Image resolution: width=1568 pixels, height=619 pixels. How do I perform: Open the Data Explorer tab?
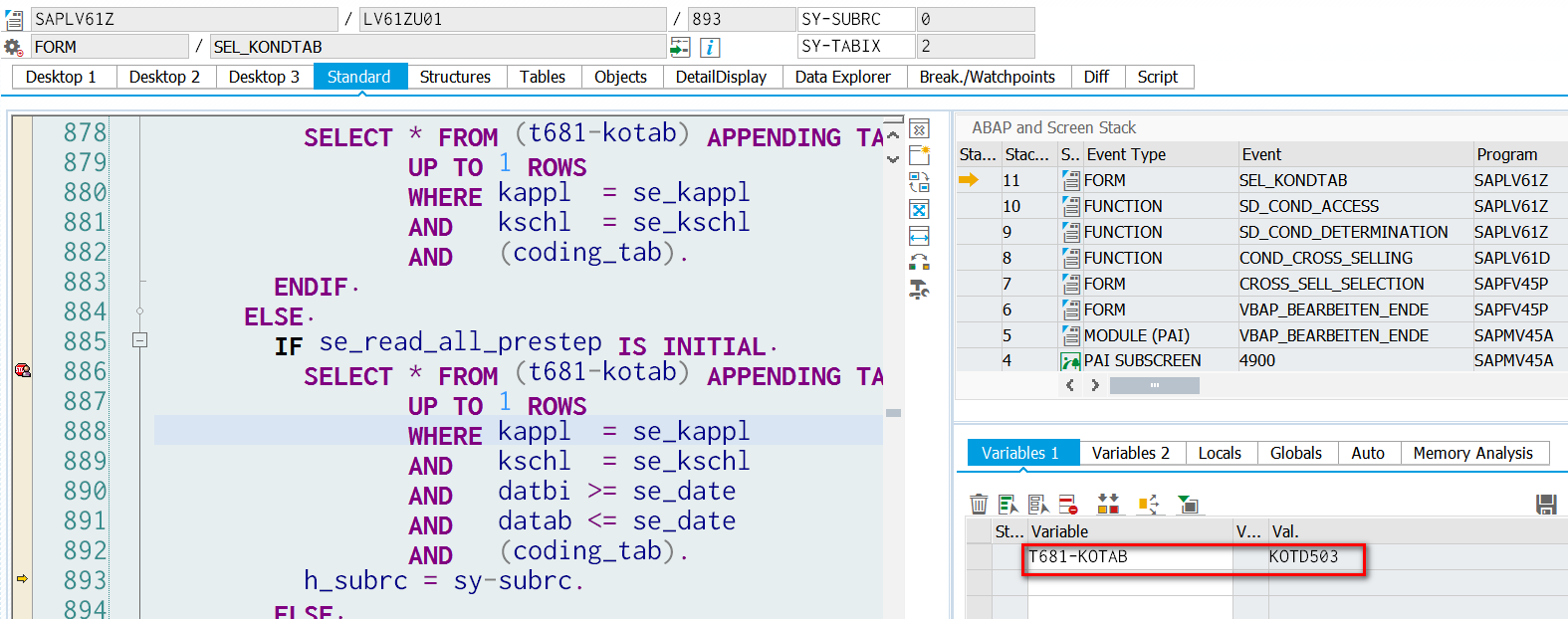pyautogui.click(x=843, y=77)
